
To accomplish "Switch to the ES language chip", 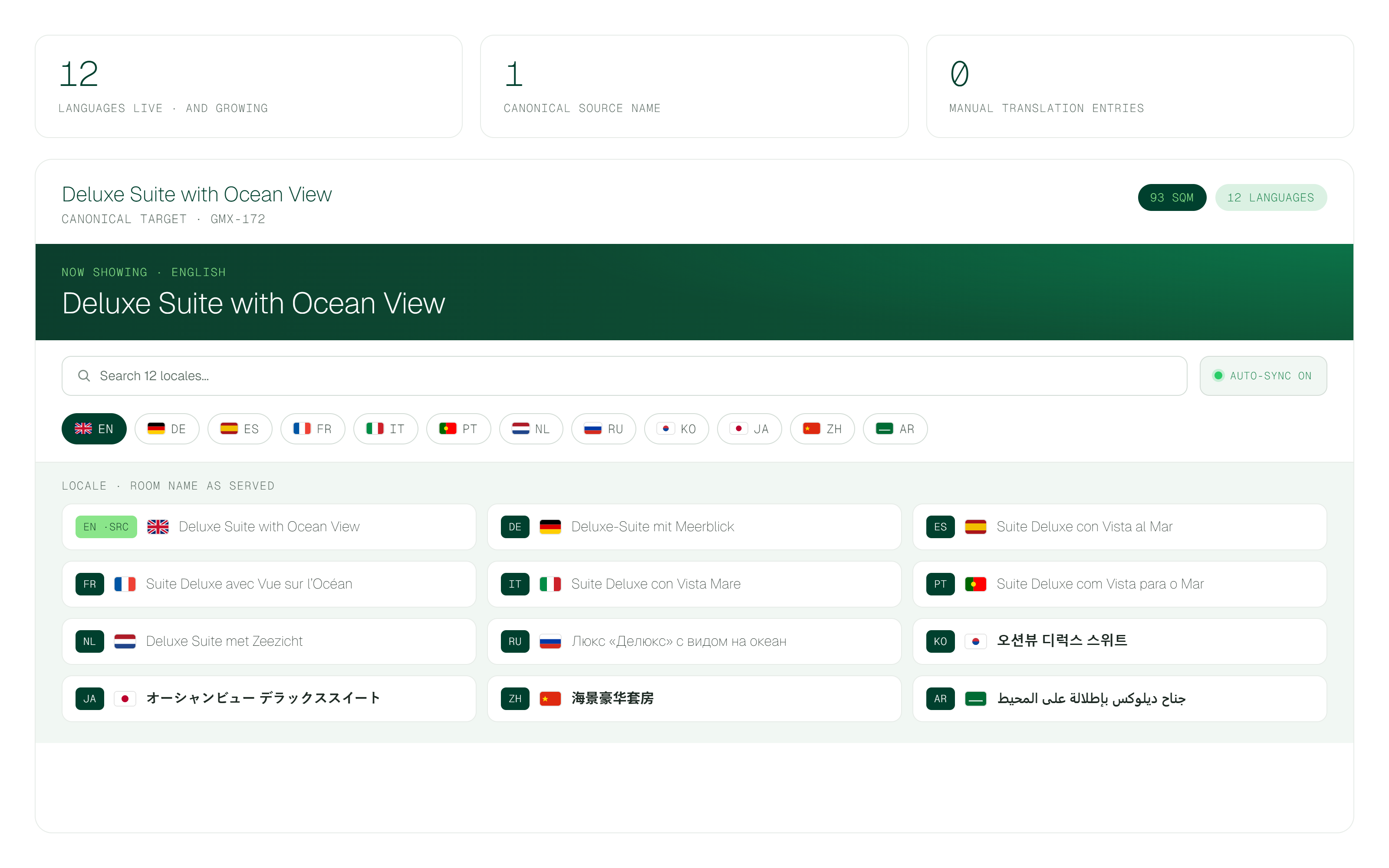I will click(x=240, y=429).
